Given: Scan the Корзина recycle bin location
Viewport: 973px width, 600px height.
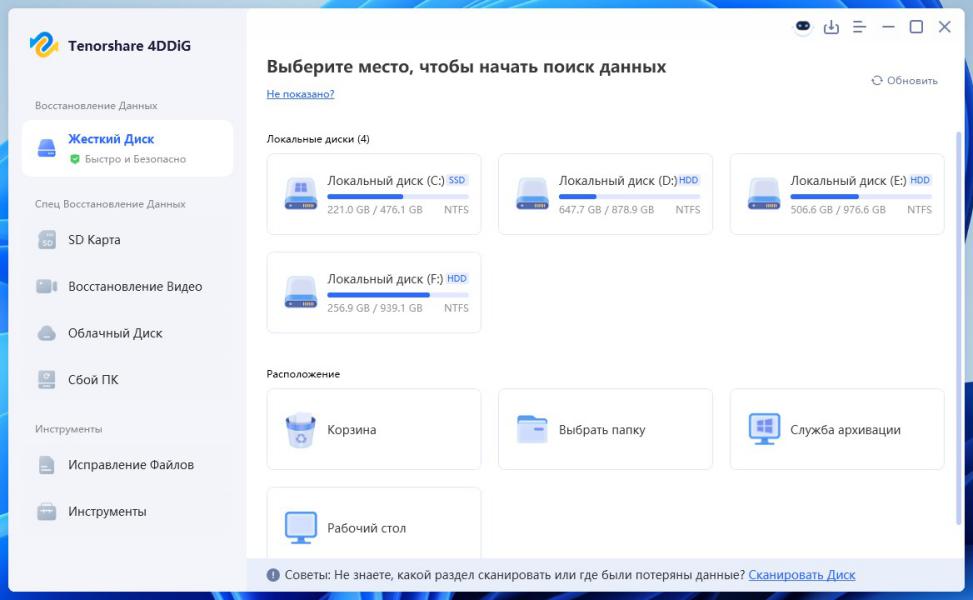Looking at the screenshot, I should 374,429.
